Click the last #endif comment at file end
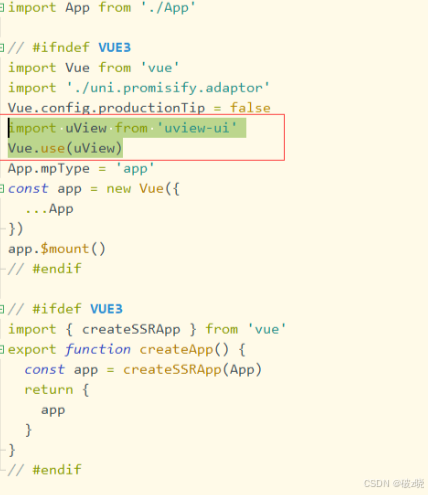 coord(45,470)
